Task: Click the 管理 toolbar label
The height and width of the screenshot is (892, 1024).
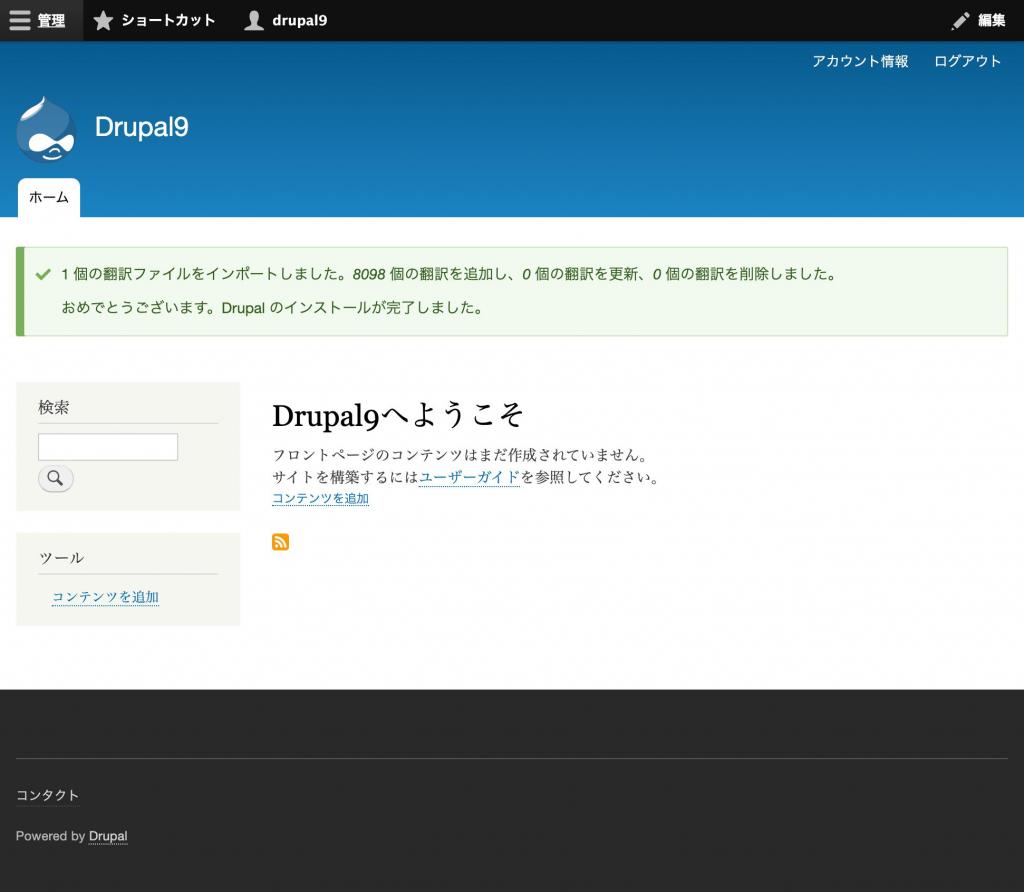Action: 51,21
